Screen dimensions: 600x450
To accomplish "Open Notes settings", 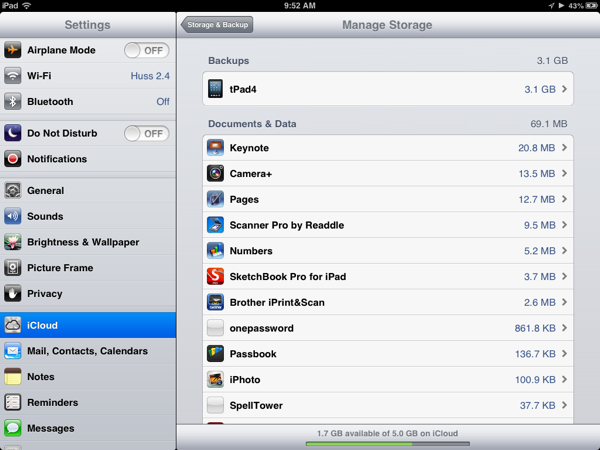I will tap(88, 377).
